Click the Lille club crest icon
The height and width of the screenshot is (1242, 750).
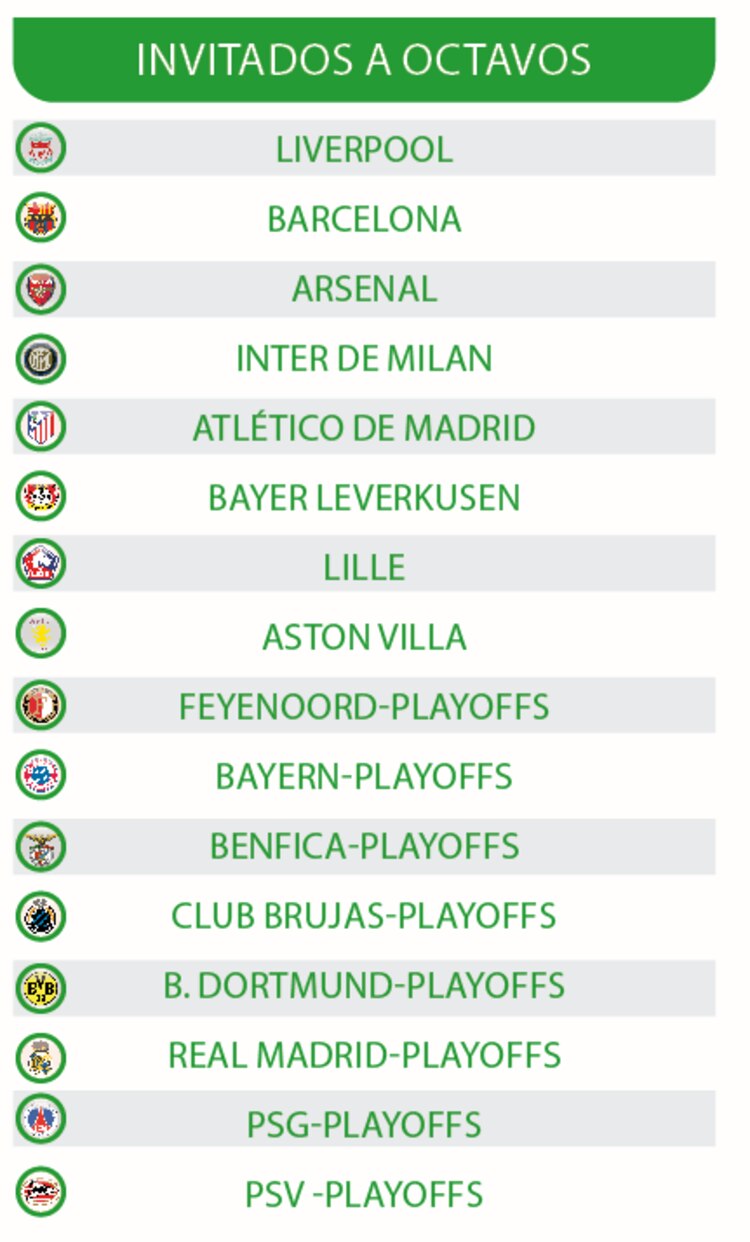(41, 565)
